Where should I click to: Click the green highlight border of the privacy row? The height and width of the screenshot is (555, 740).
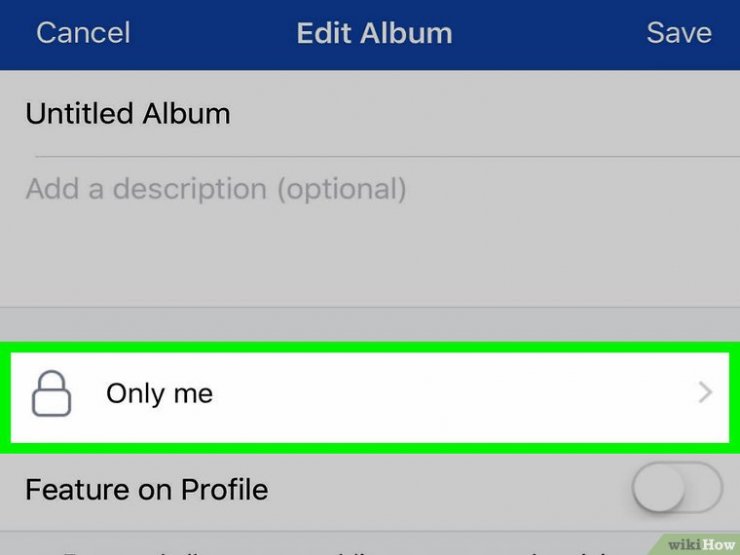tap(370, 347)
